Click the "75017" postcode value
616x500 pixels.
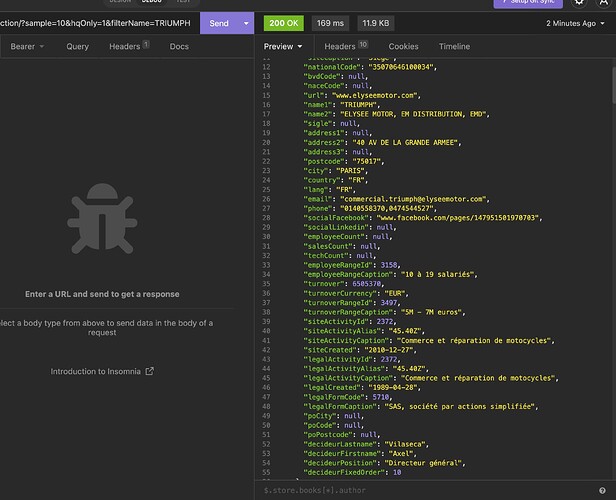pyautogui.click(x=367, y=161)
